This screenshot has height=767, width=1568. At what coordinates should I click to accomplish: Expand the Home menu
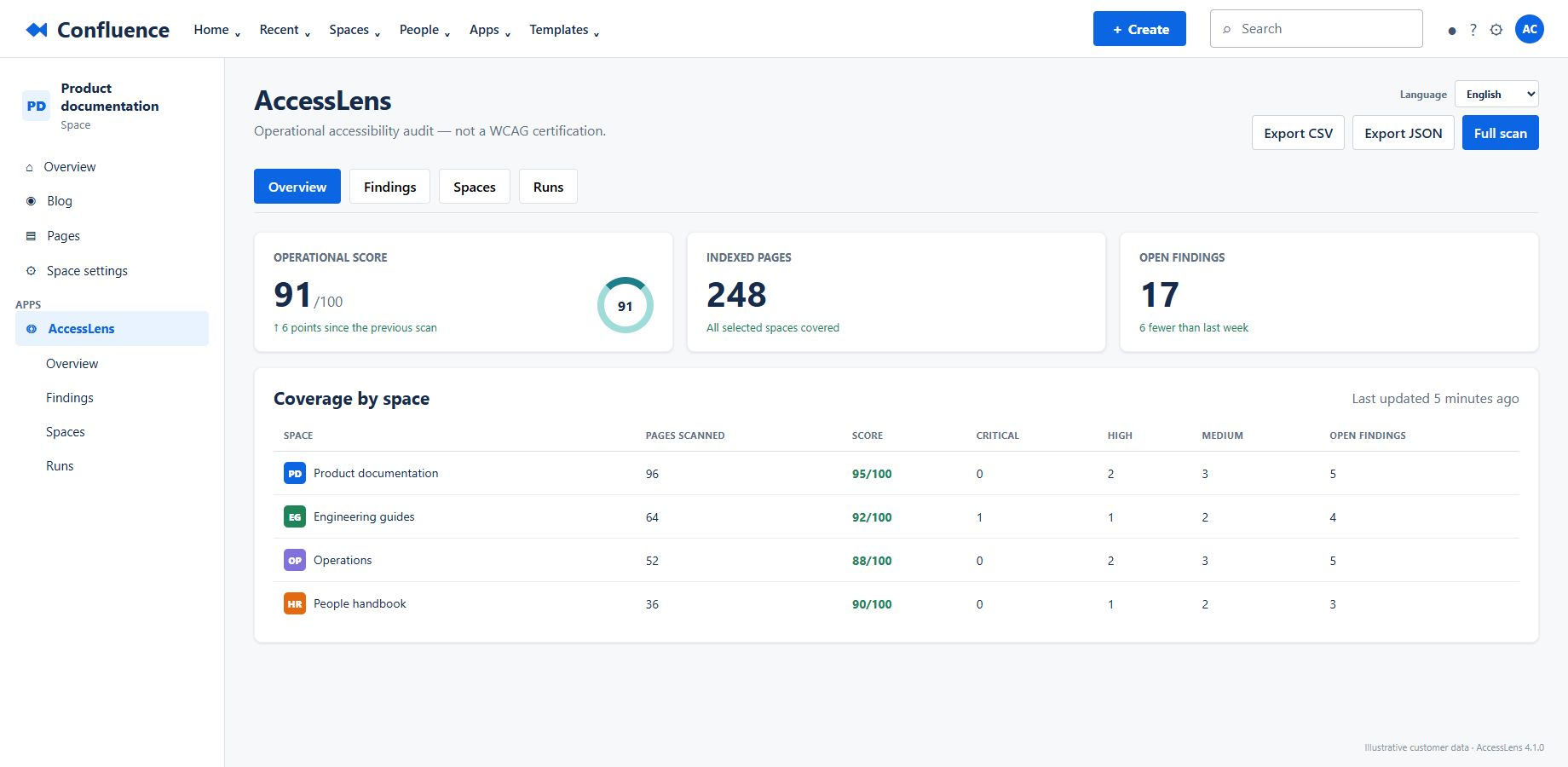(217, 30)
